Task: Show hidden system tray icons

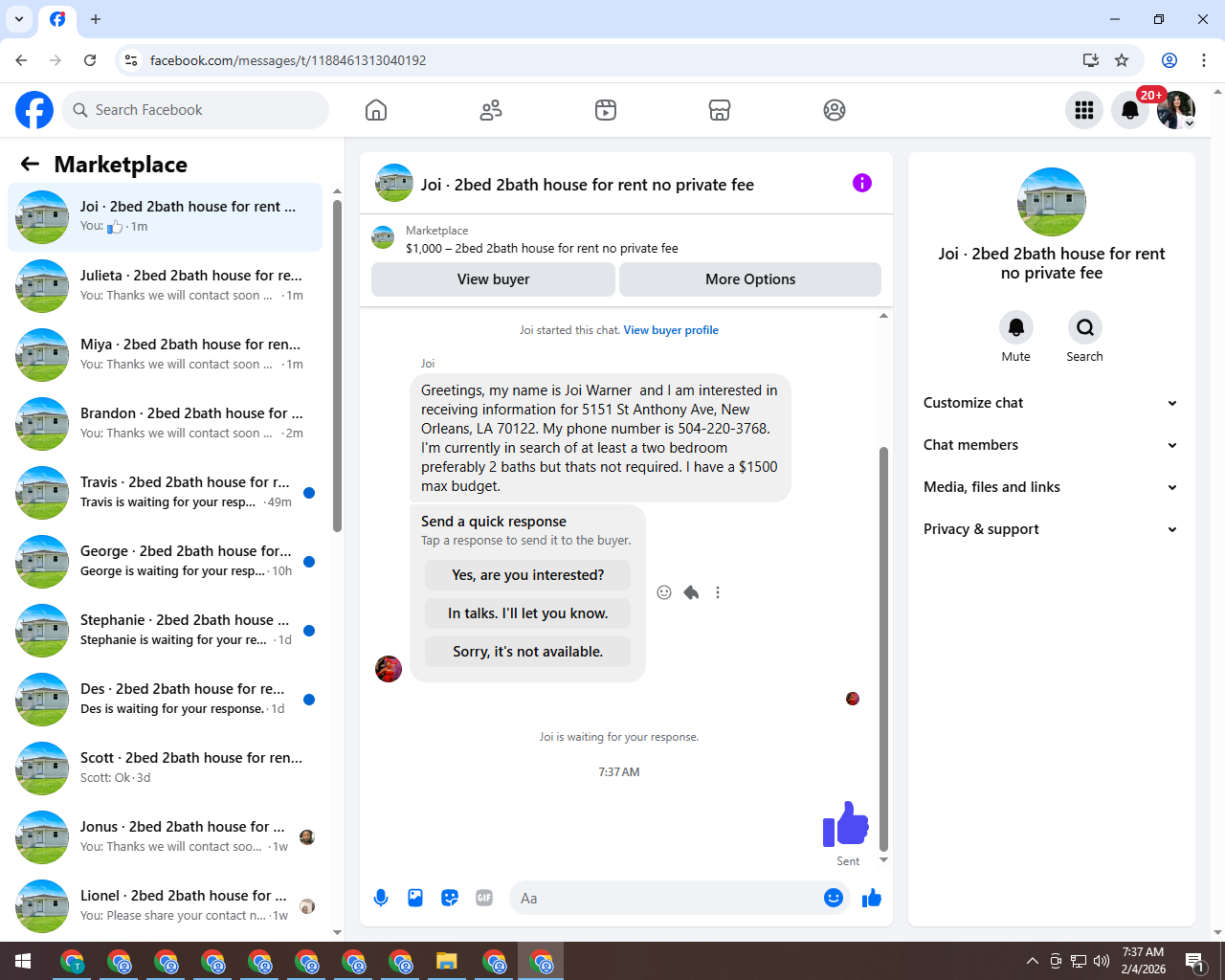Action: tap(1033, 961)
